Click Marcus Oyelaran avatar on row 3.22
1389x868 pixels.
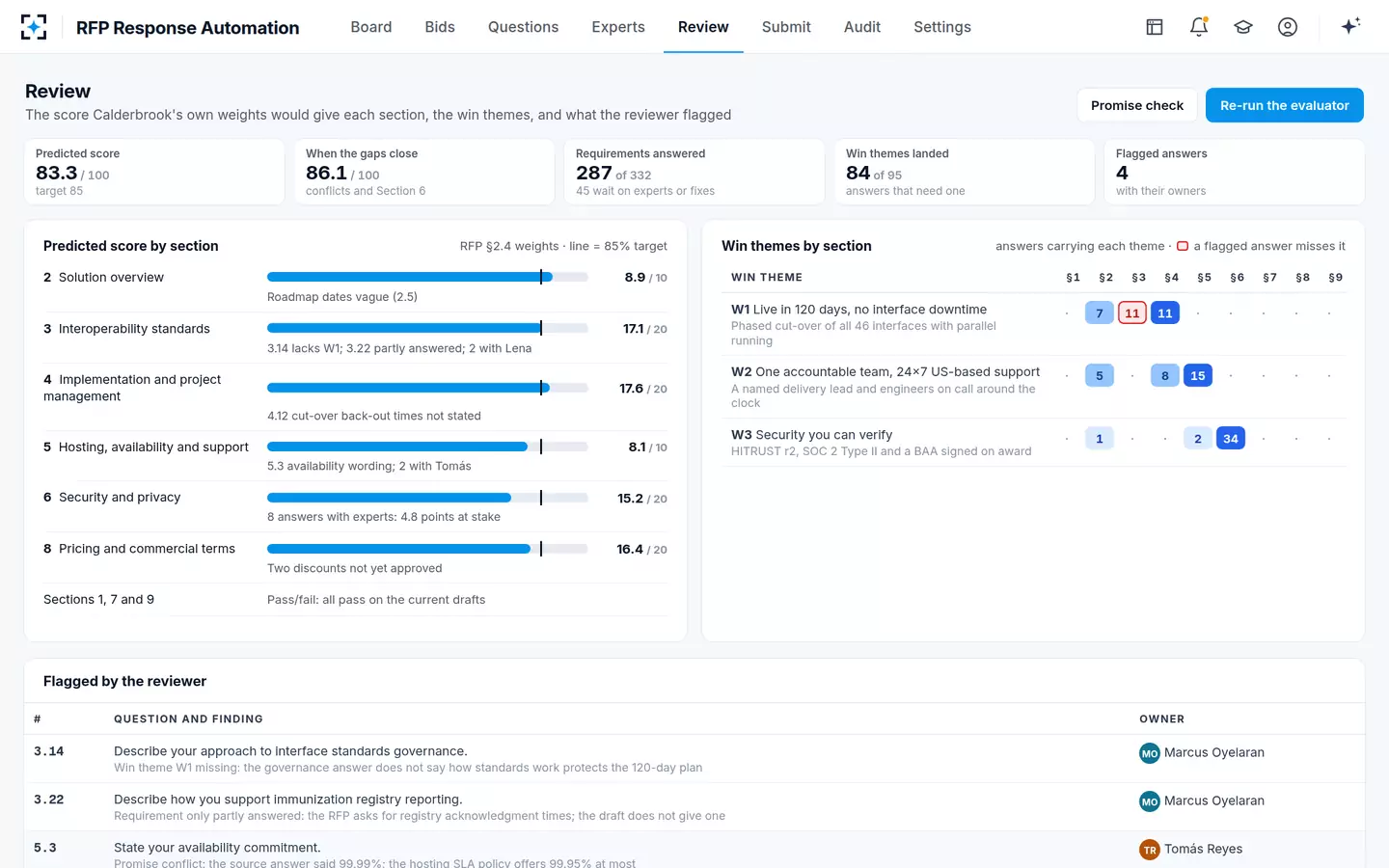pos(1149,801)
